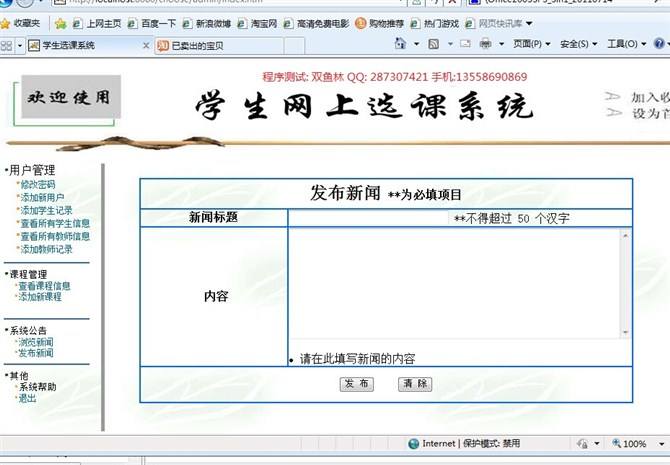Click the quick tabs grid icon
Image resolution: width=670 pixels, height=465 pixels.
point(7,45)
